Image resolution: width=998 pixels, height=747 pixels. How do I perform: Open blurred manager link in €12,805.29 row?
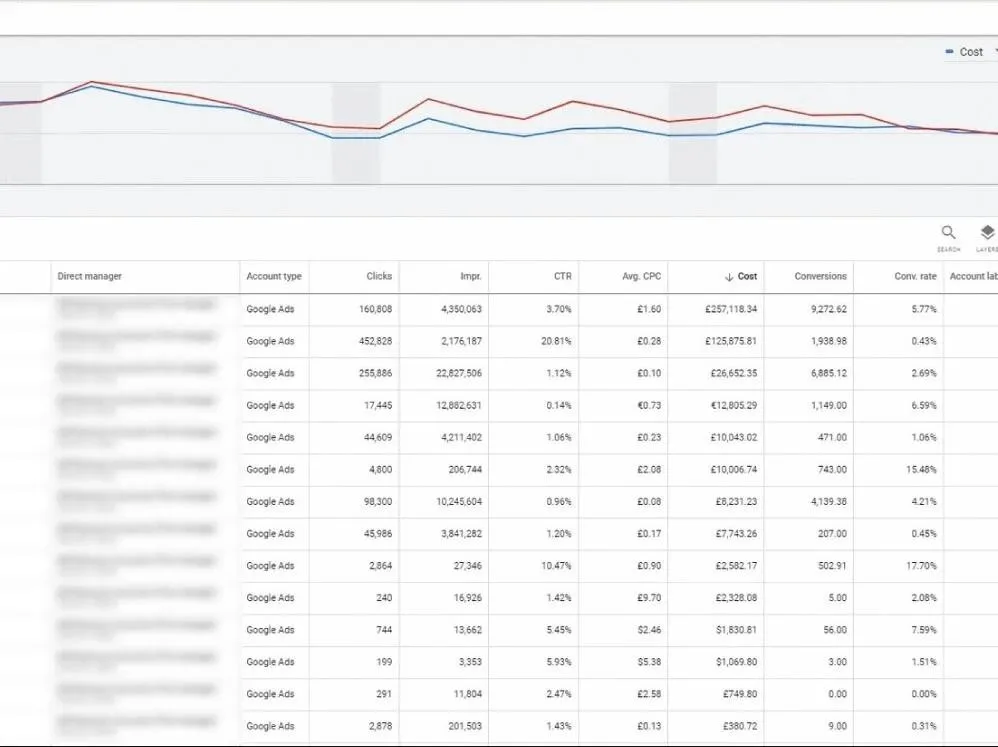(x=135, y=402)
